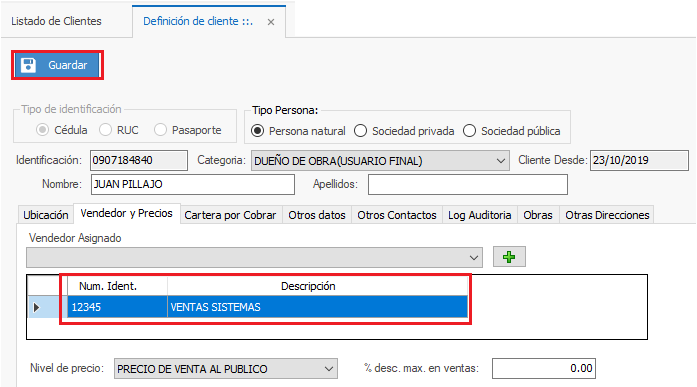697x387 pixels.
Task: Open the Log Auditoria tab
Action: tap(479, 215)
